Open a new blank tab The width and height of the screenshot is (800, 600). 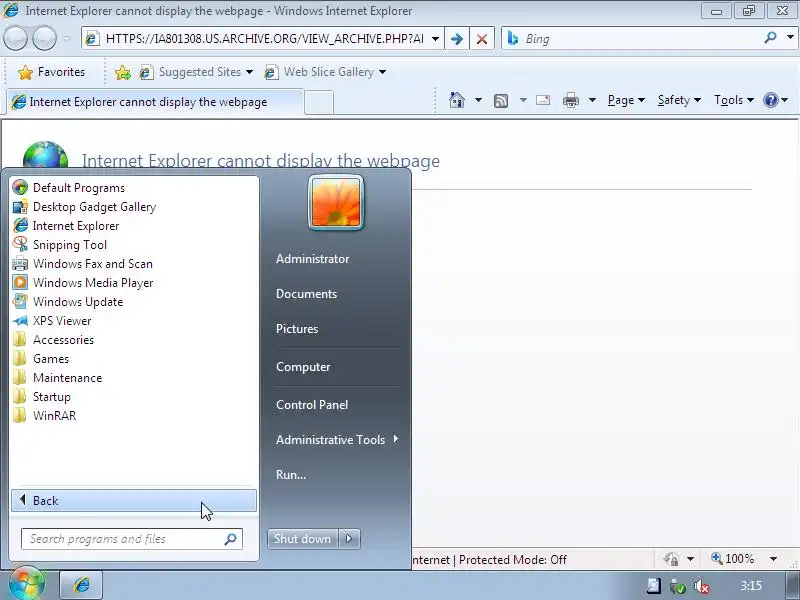[319, 103]
